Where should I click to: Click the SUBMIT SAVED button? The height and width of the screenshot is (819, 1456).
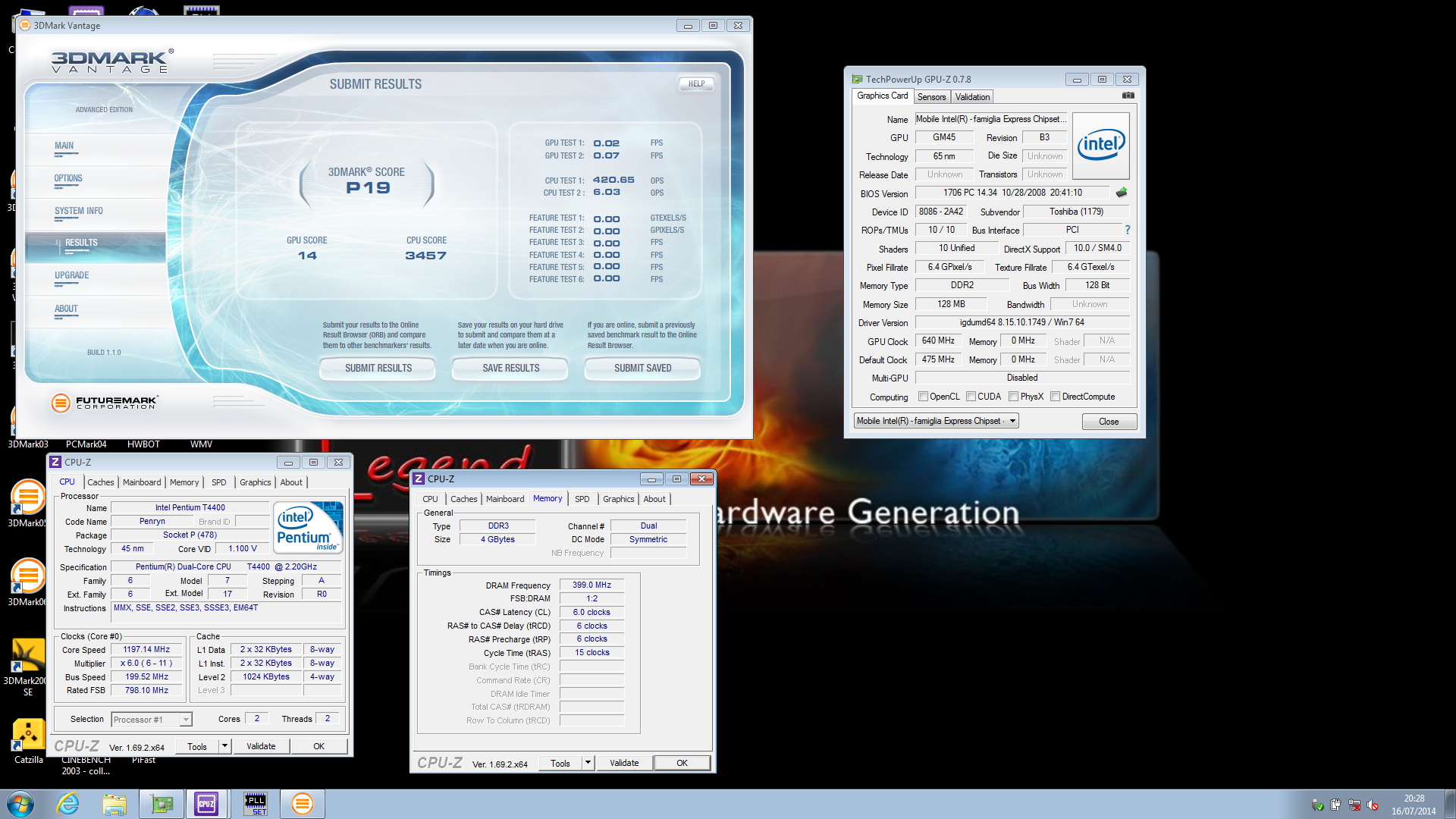click(642, 369)
